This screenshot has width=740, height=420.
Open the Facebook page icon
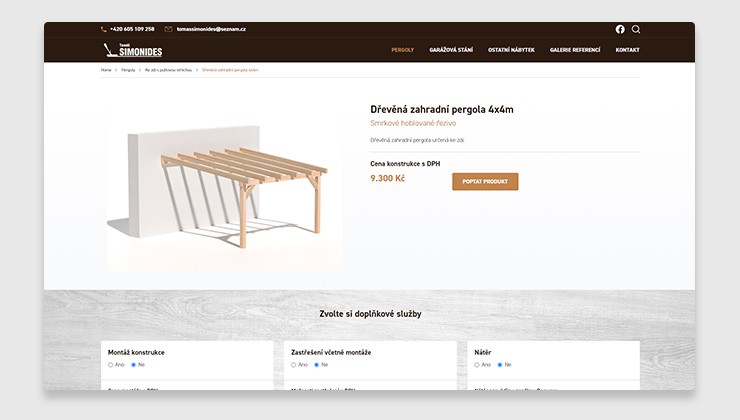(620, 29)
